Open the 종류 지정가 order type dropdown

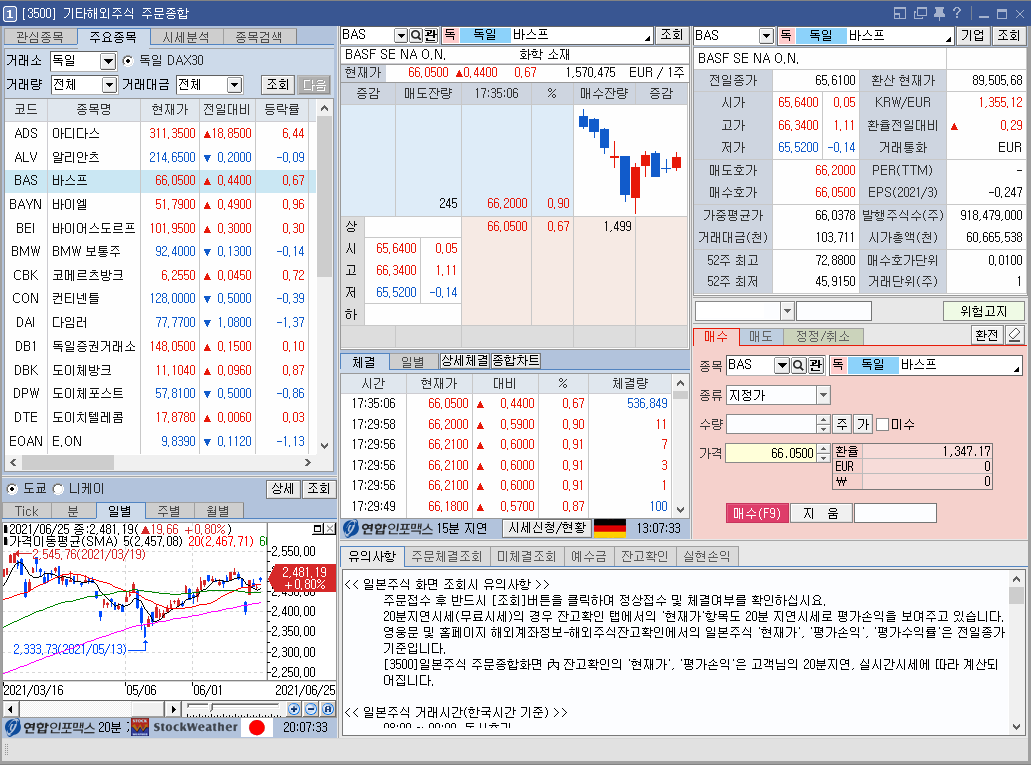tap(823, 395)
